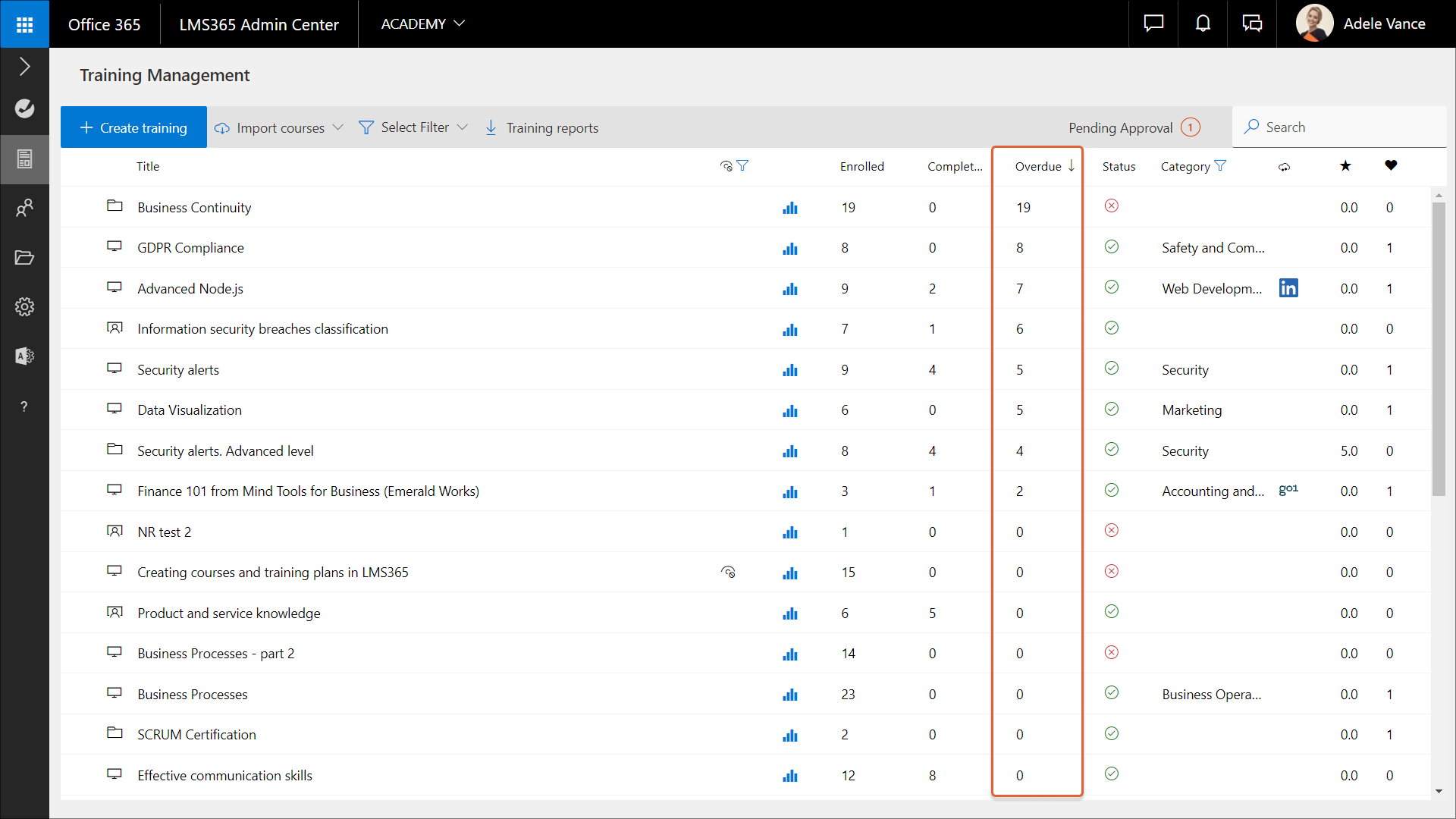Click the help question mark in the sidebar
This screenshot has width=1456, height=819.
pos(24,406)
